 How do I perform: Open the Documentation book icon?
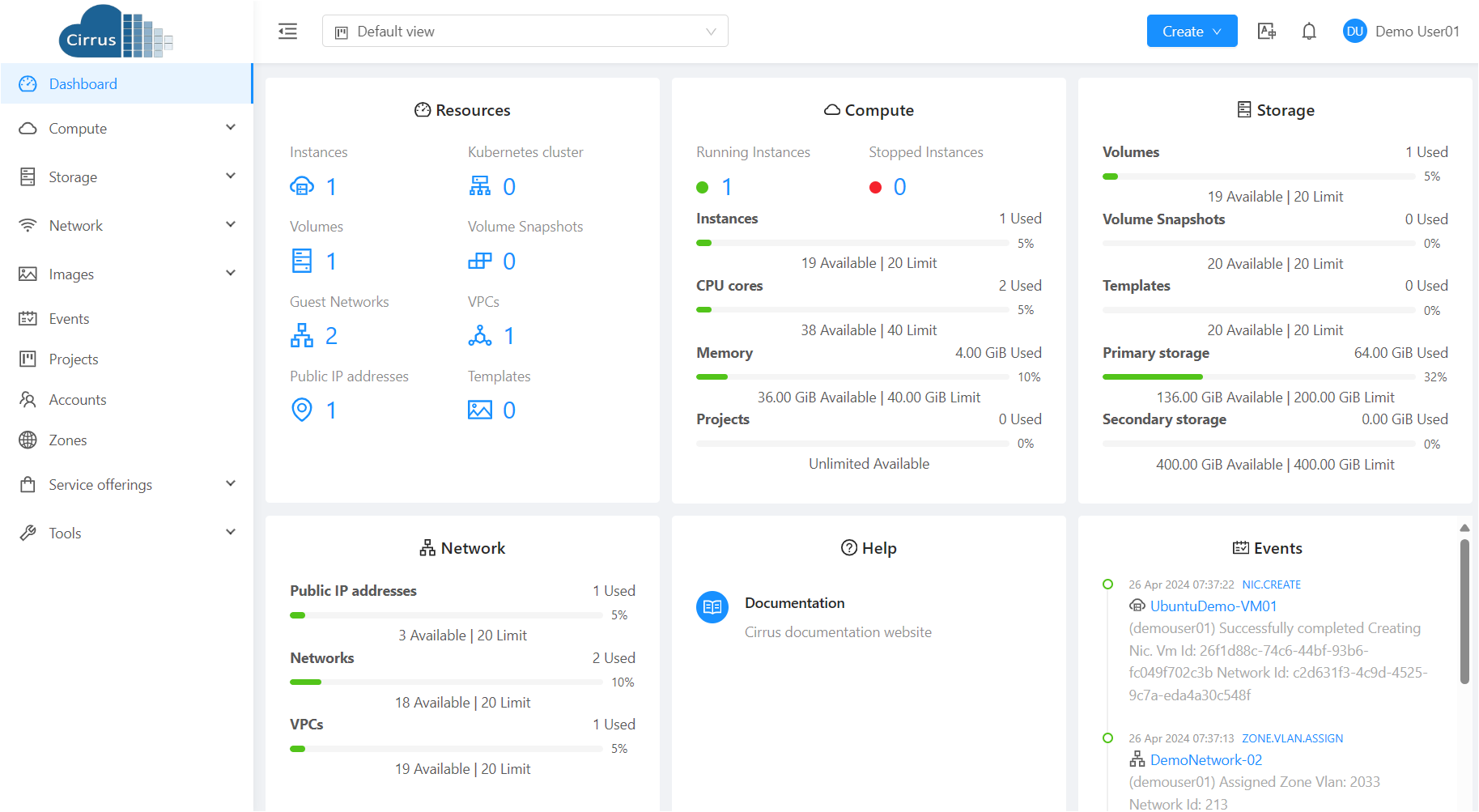(712, 607)
